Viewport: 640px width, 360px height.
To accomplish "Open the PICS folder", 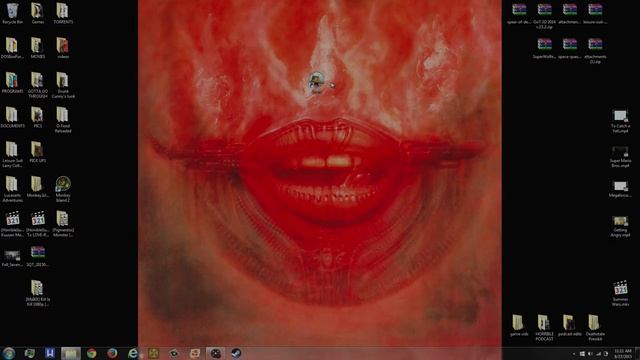I will pos(38,118).
